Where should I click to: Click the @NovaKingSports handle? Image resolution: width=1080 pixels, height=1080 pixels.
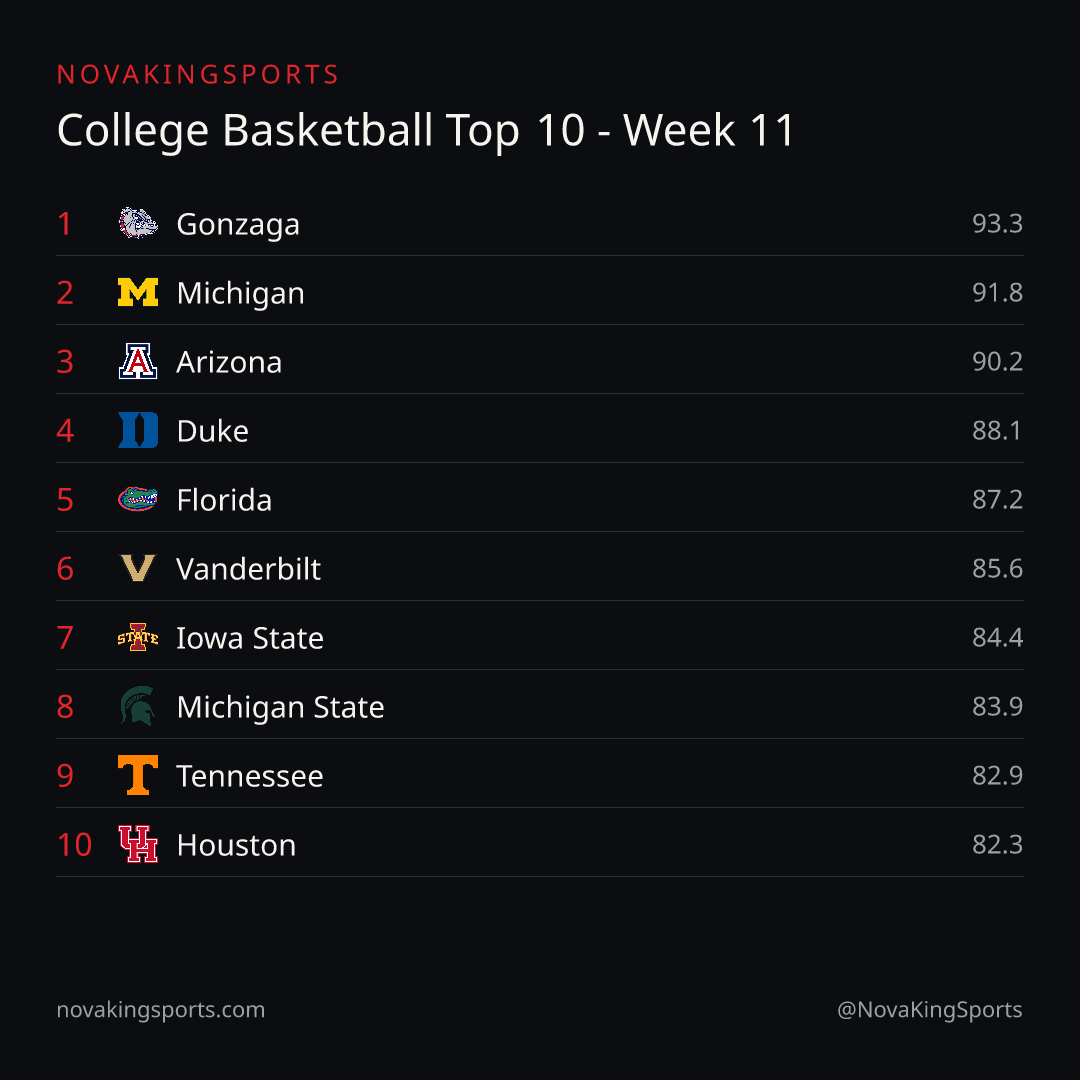tap(929, 1010)
